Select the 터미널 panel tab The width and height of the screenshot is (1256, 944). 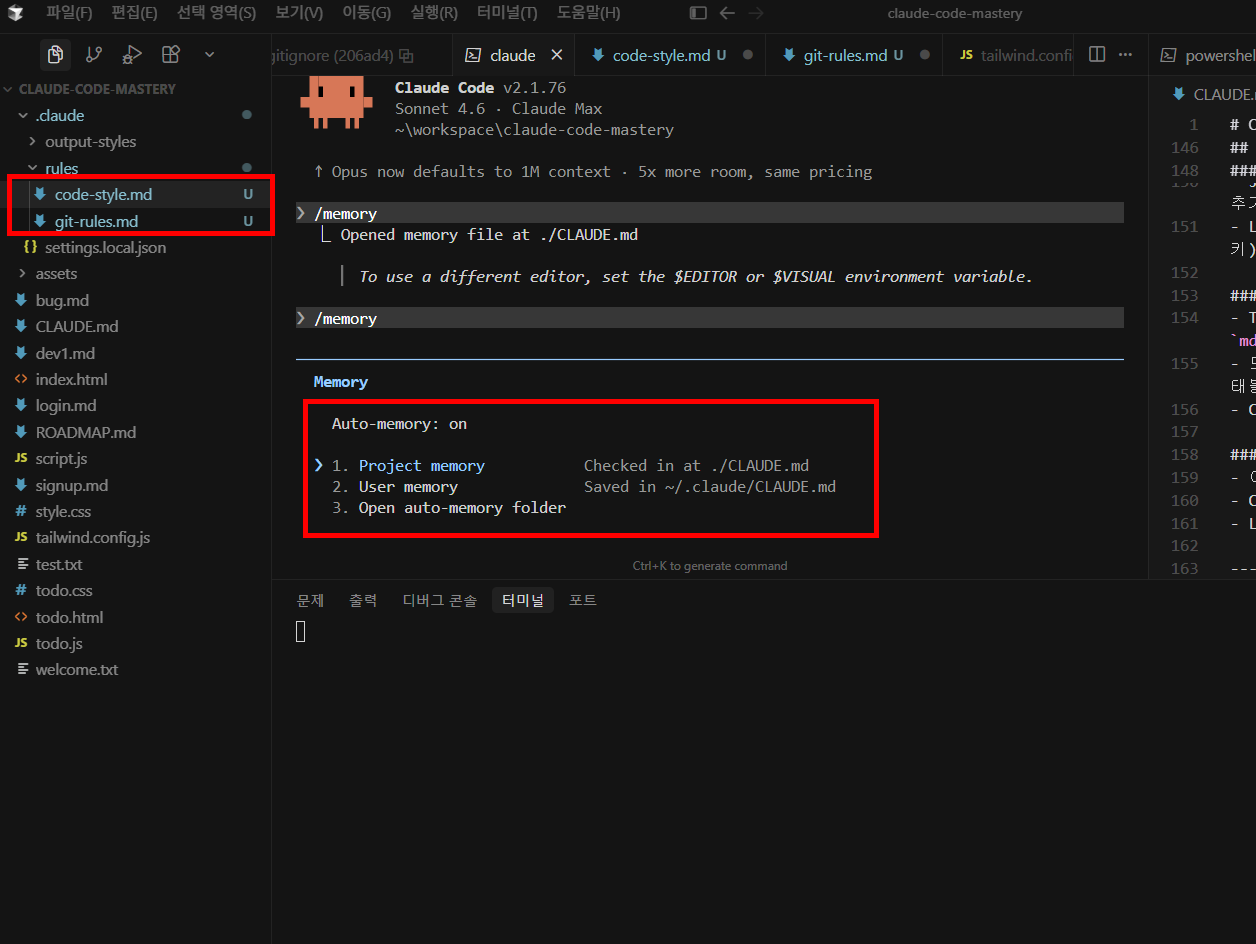tap(523, 600)
